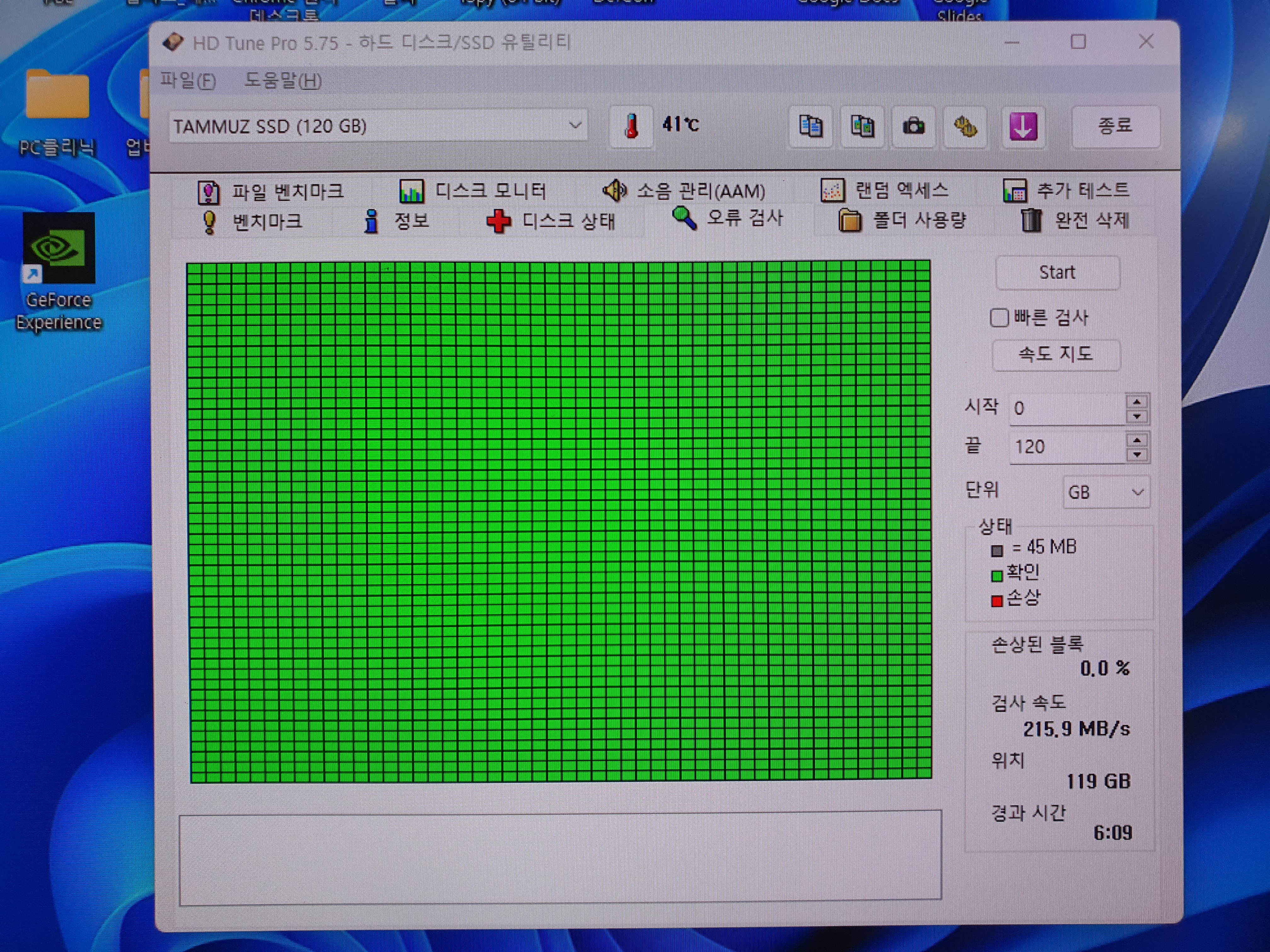Select the 오류 검사 tab
Screen dimensions: 1270x952
pos(727,218)
